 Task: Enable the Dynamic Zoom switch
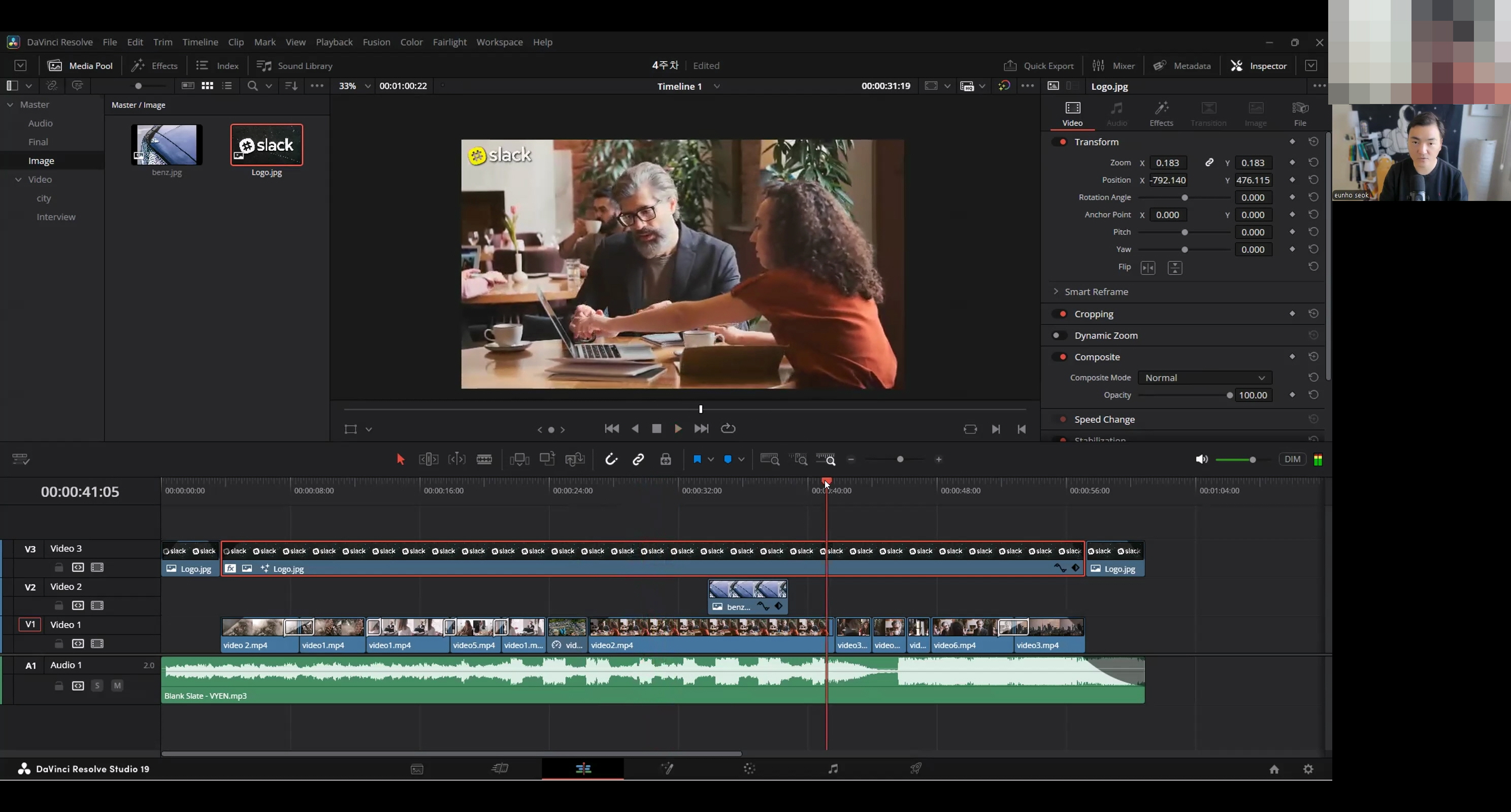[x=1060, y=335]
